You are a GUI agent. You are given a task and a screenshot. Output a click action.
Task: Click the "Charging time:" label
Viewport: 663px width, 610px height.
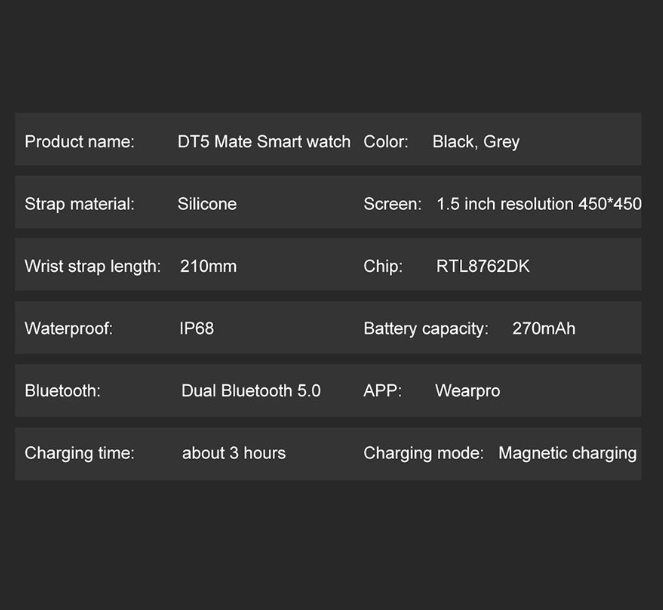point(79,453)
